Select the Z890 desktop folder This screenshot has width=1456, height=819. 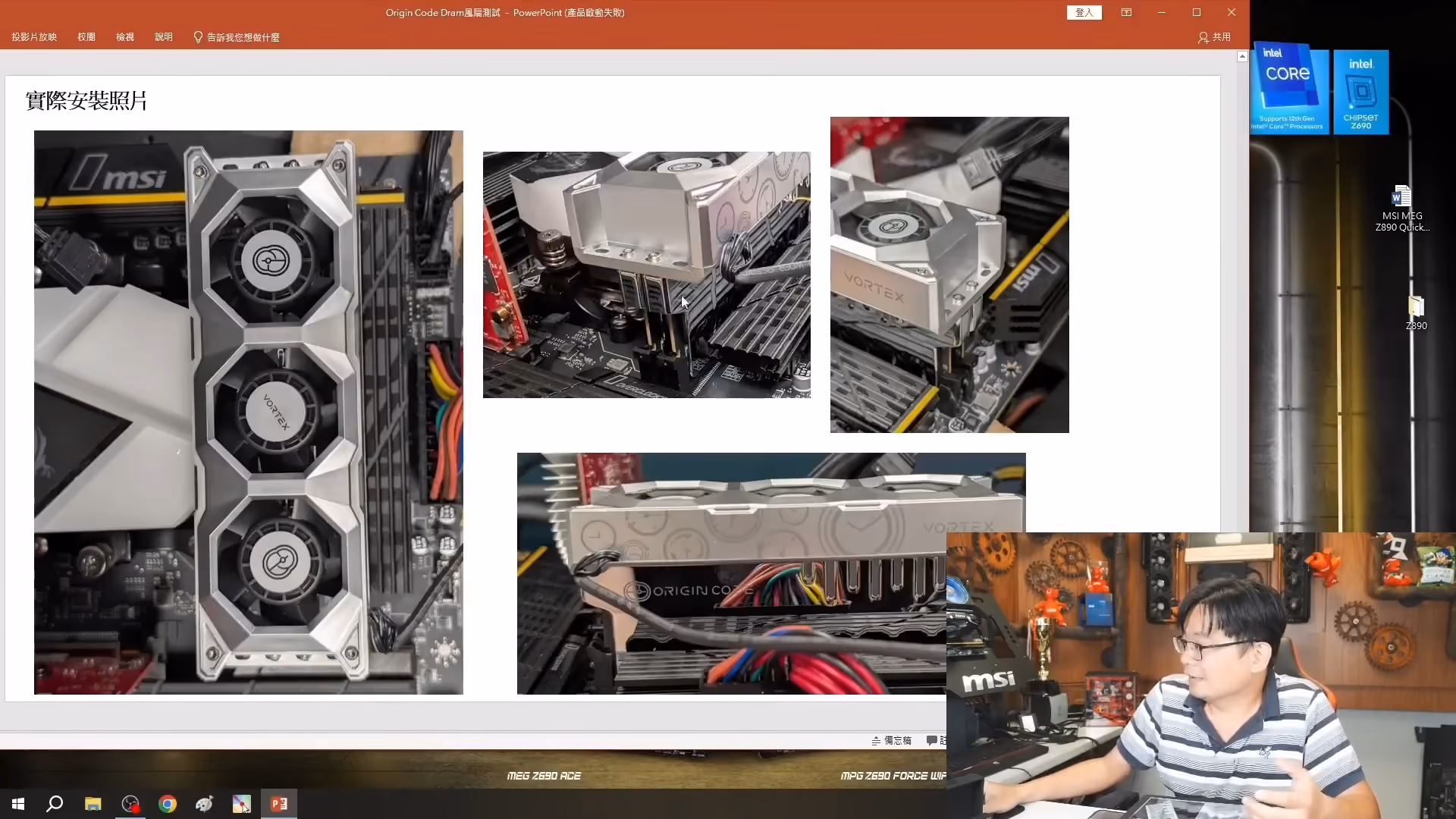pos(1416,312)
